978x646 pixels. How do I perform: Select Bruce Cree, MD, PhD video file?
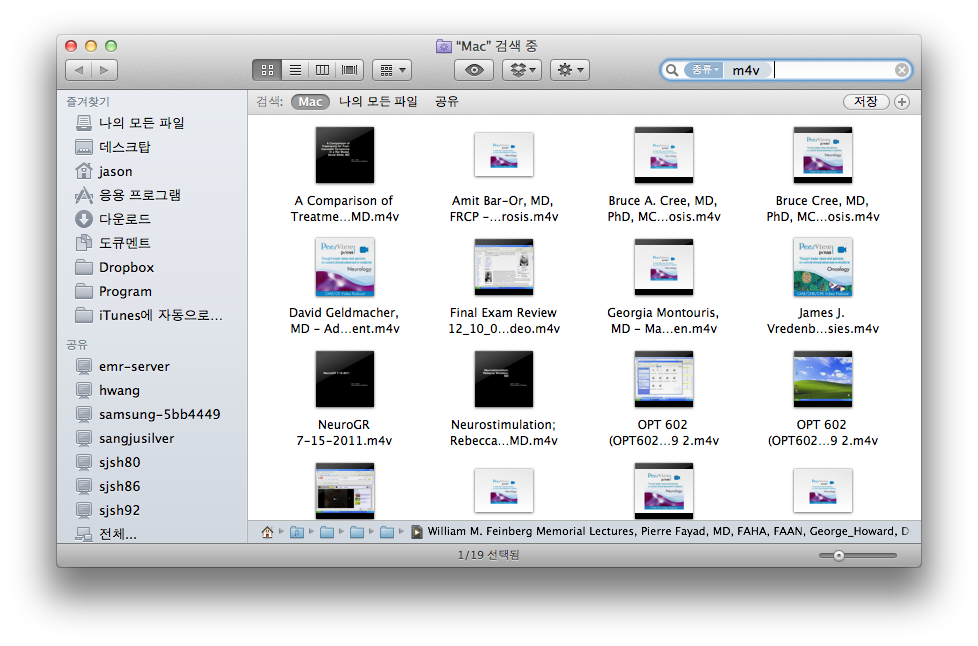coord(823,155)
